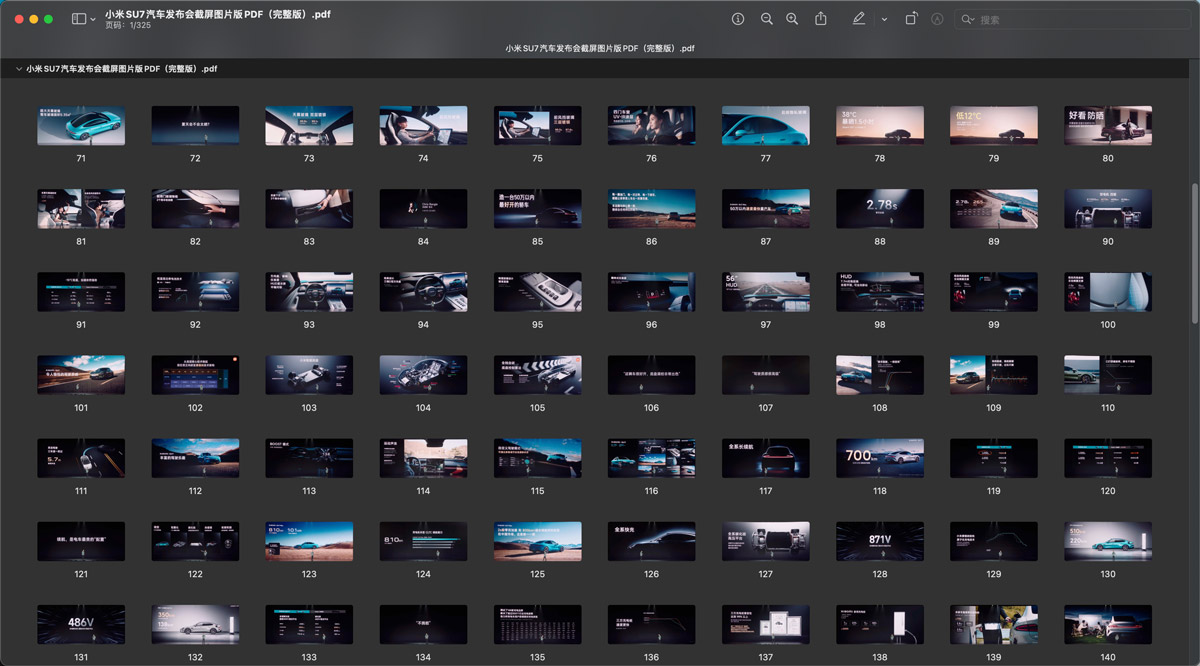
Task: Choose page 131 thumbnail showing 486V
Action: pyautogui.click(x=81, y=623)
